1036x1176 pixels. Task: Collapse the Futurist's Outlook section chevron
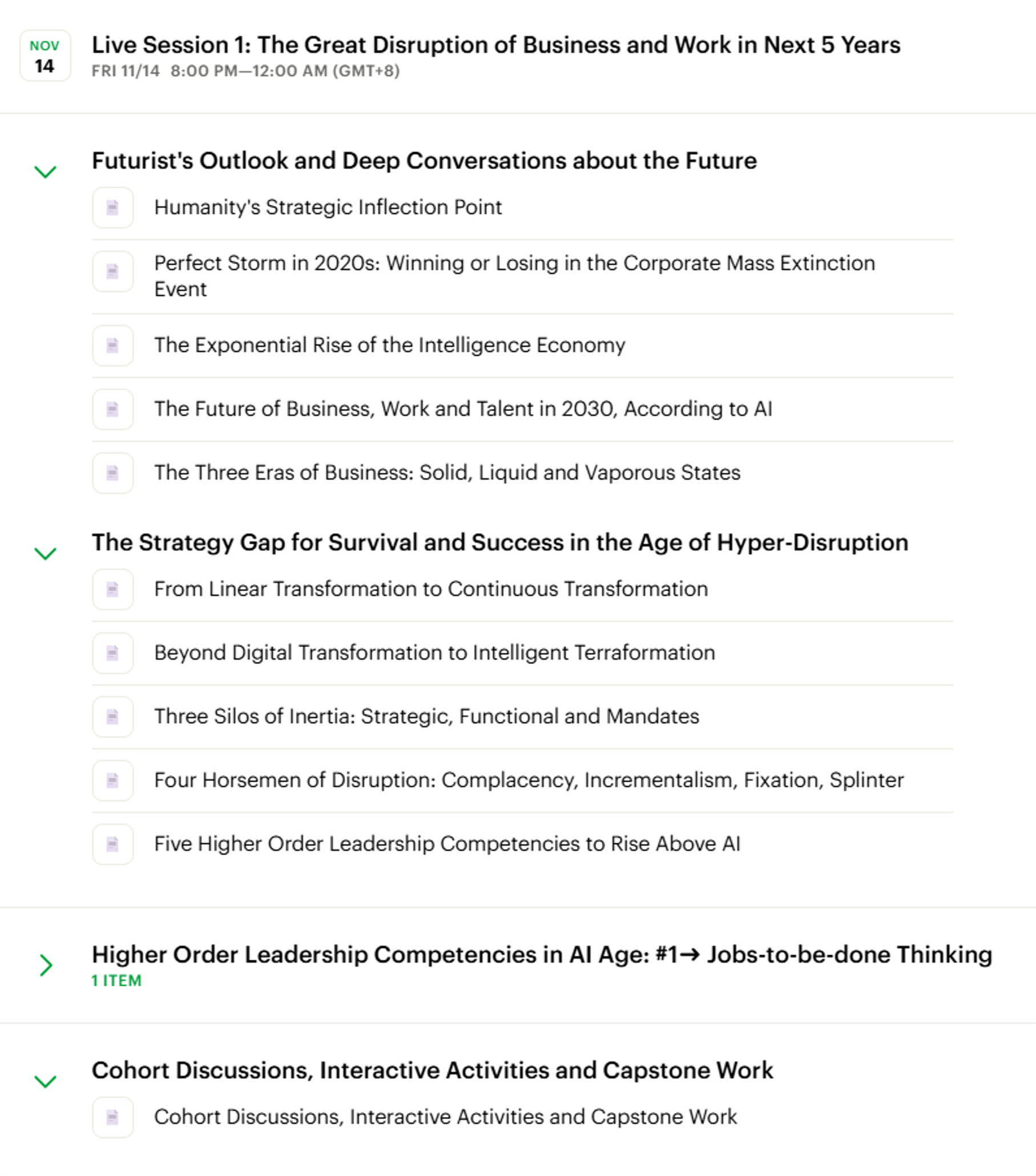click(x=46, y=171)
